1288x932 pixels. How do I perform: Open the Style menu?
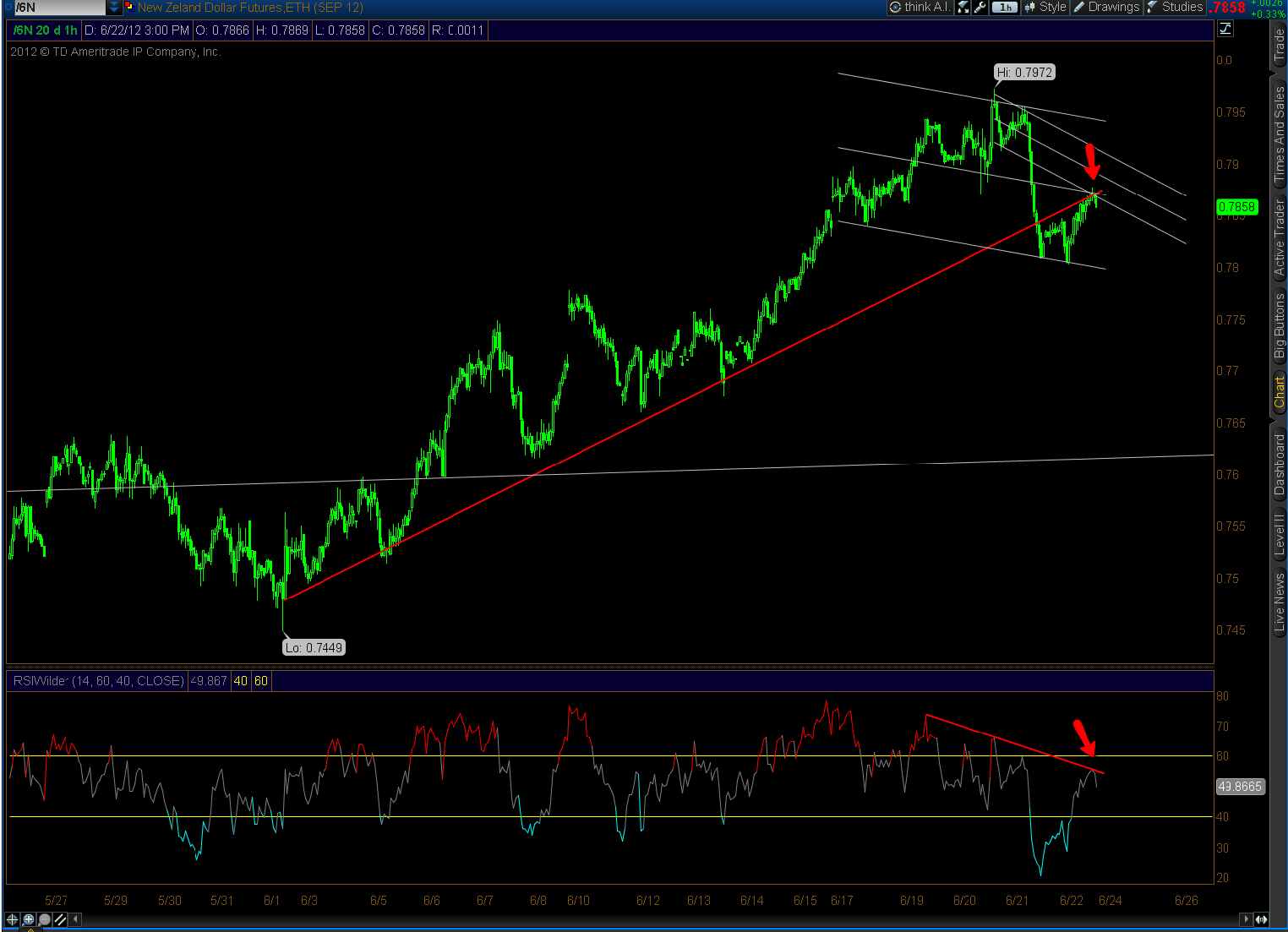[x=1045, y=7]
